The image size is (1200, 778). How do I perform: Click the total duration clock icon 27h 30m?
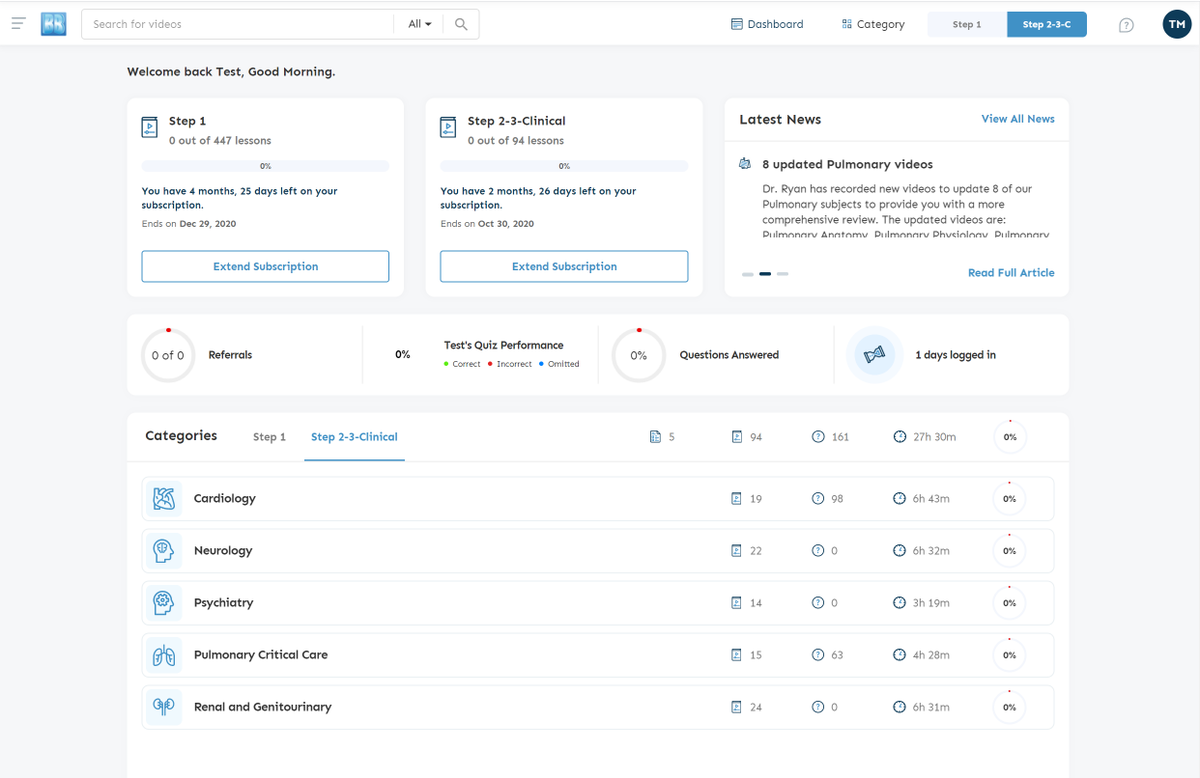click(x=899, y=437)
